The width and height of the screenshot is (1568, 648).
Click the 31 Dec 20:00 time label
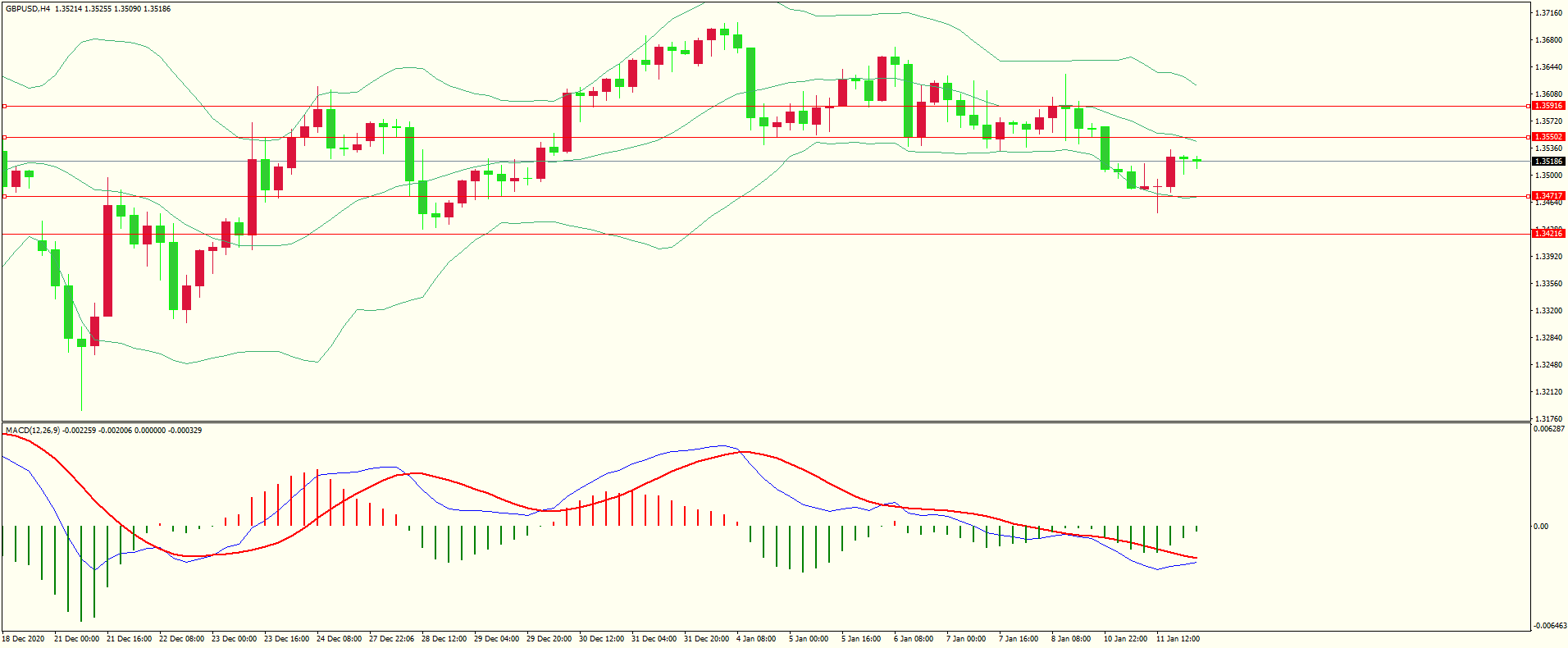click(706, 639)
